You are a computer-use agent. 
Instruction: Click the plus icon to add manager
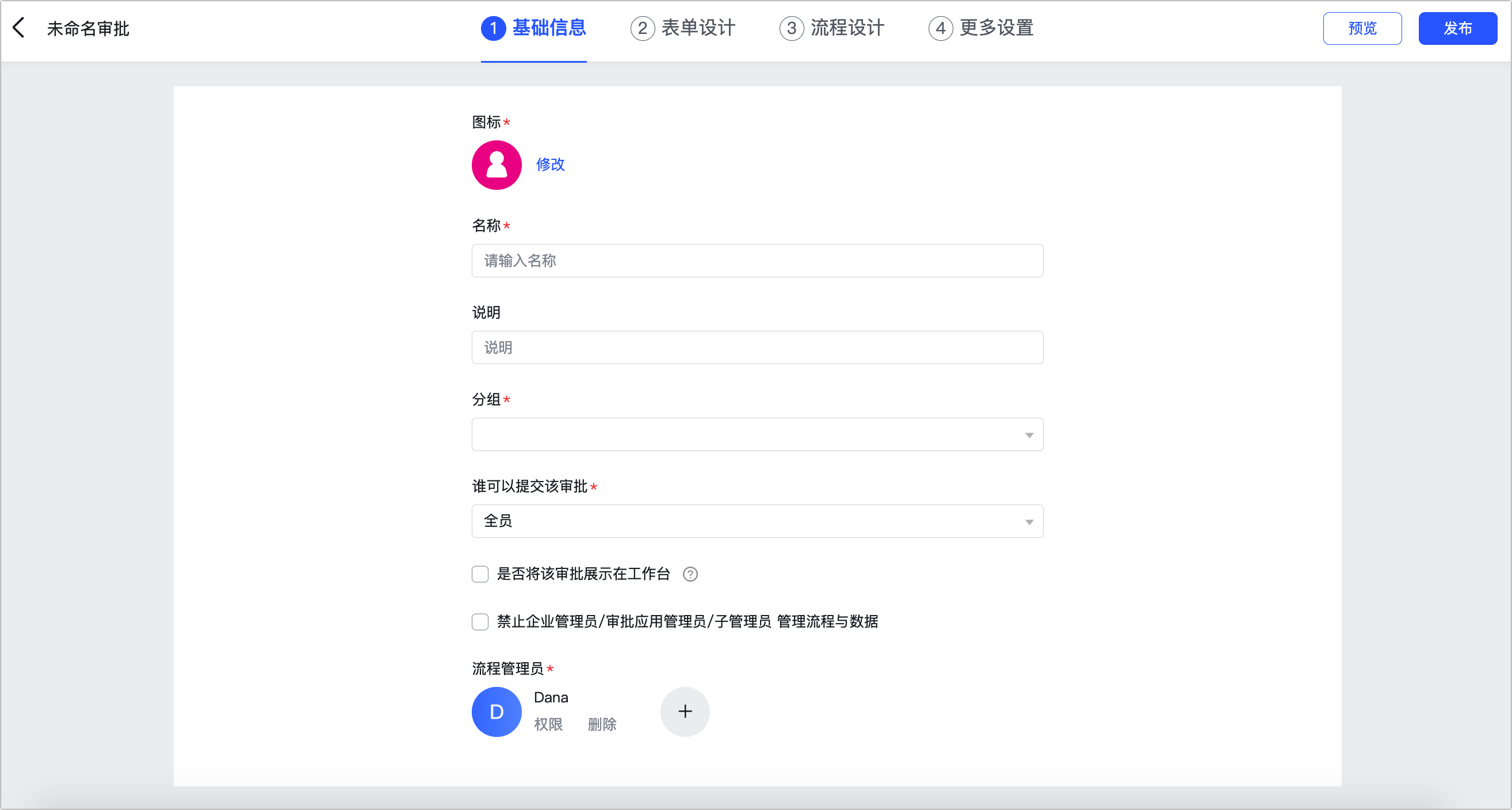pos(685,712)
